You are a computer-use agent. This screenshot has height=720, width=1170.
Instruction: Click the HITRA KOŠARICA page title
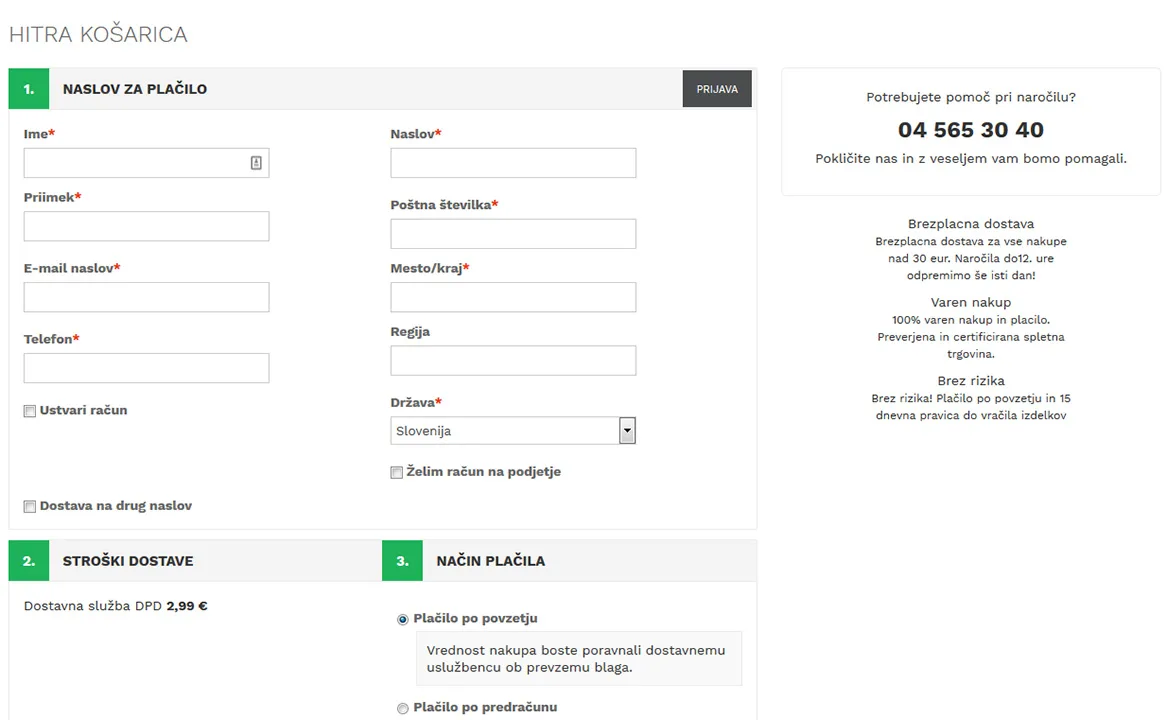point(98,34)
